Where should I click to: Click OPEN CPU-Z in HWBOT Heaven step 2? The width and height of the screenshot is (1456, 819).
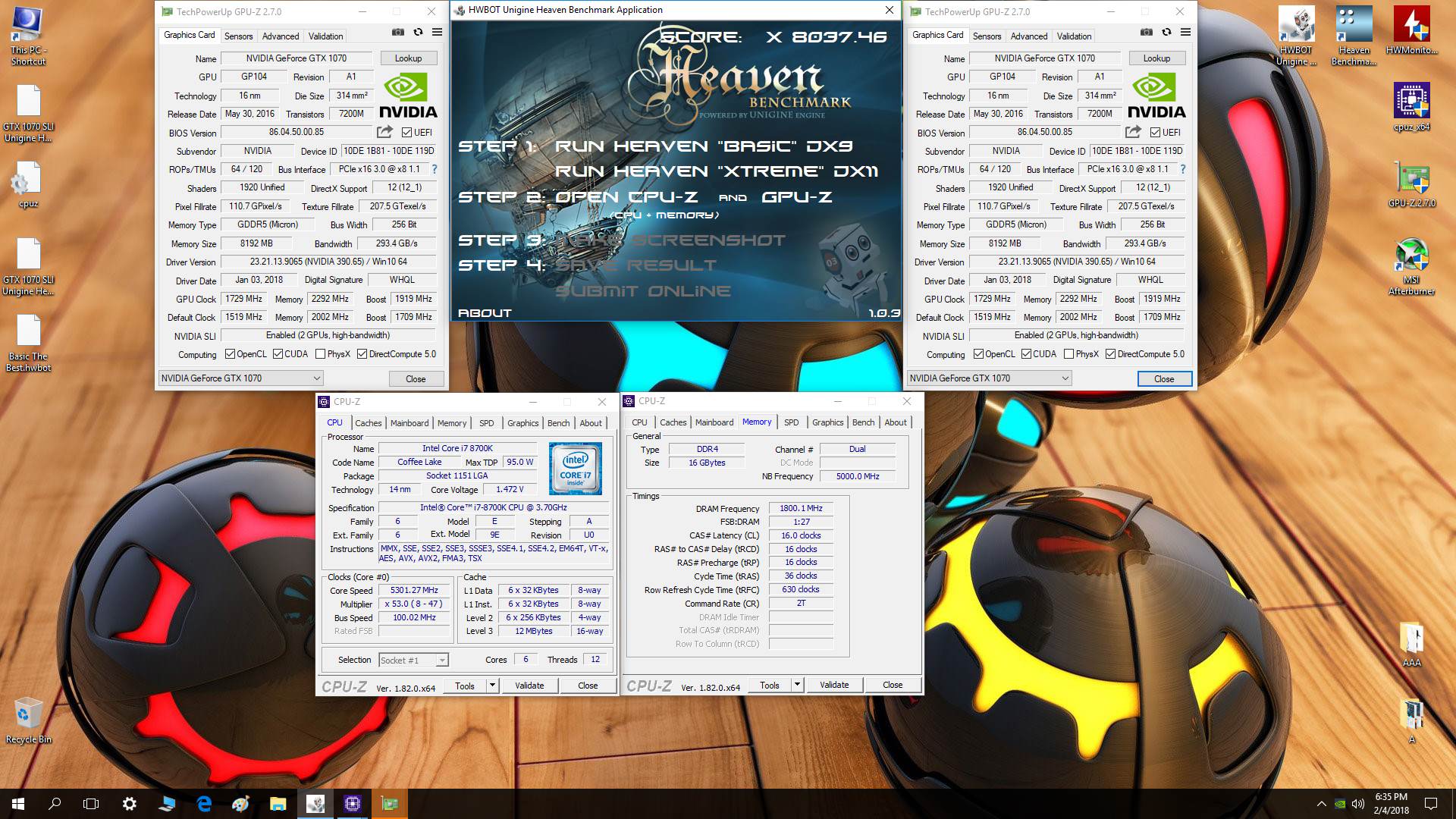point(626,197)
